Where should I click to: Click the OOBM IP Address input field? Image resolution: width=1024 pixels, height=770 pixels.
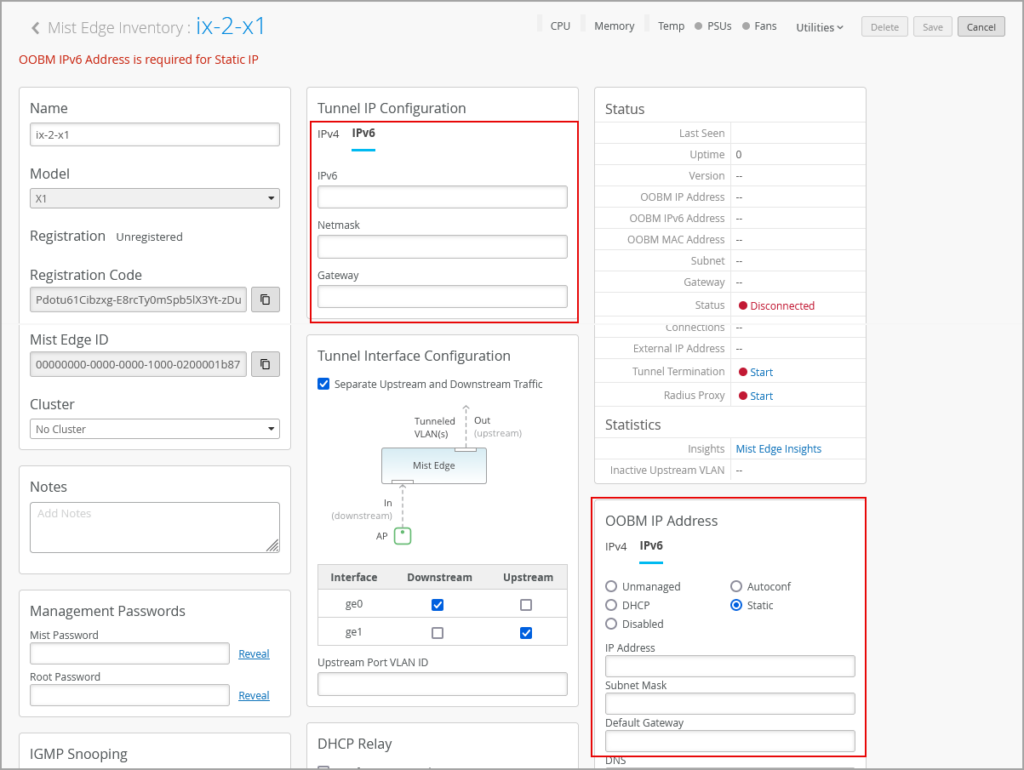click(x=730, y=666)
